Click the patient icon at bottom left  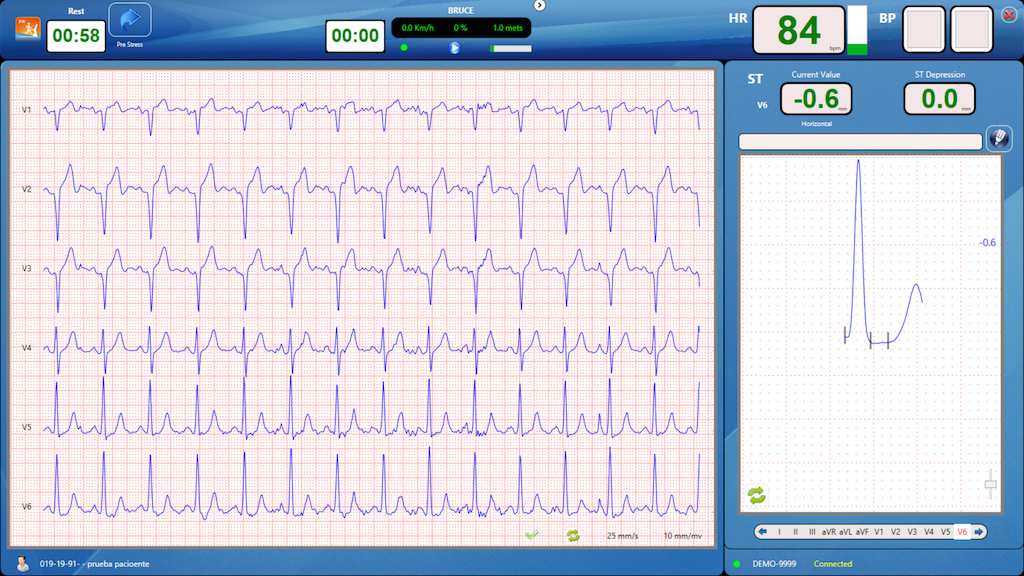click(x=22, y=563)
